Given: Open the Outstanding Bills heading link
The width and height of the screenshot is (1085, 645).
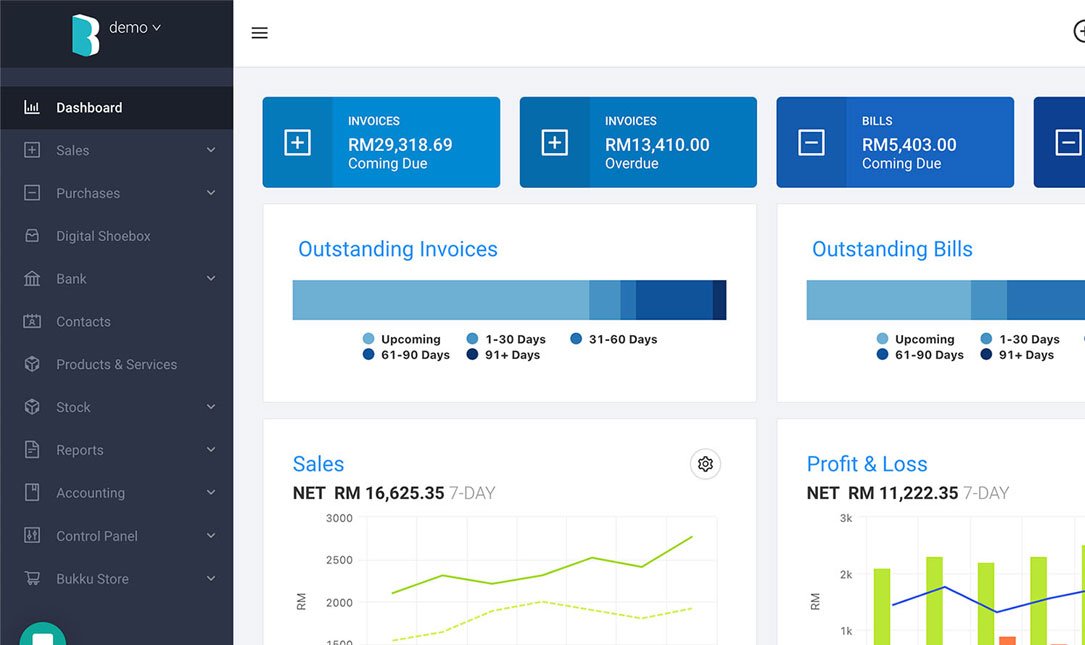Looking at the screenshot, I should point(892,249).
